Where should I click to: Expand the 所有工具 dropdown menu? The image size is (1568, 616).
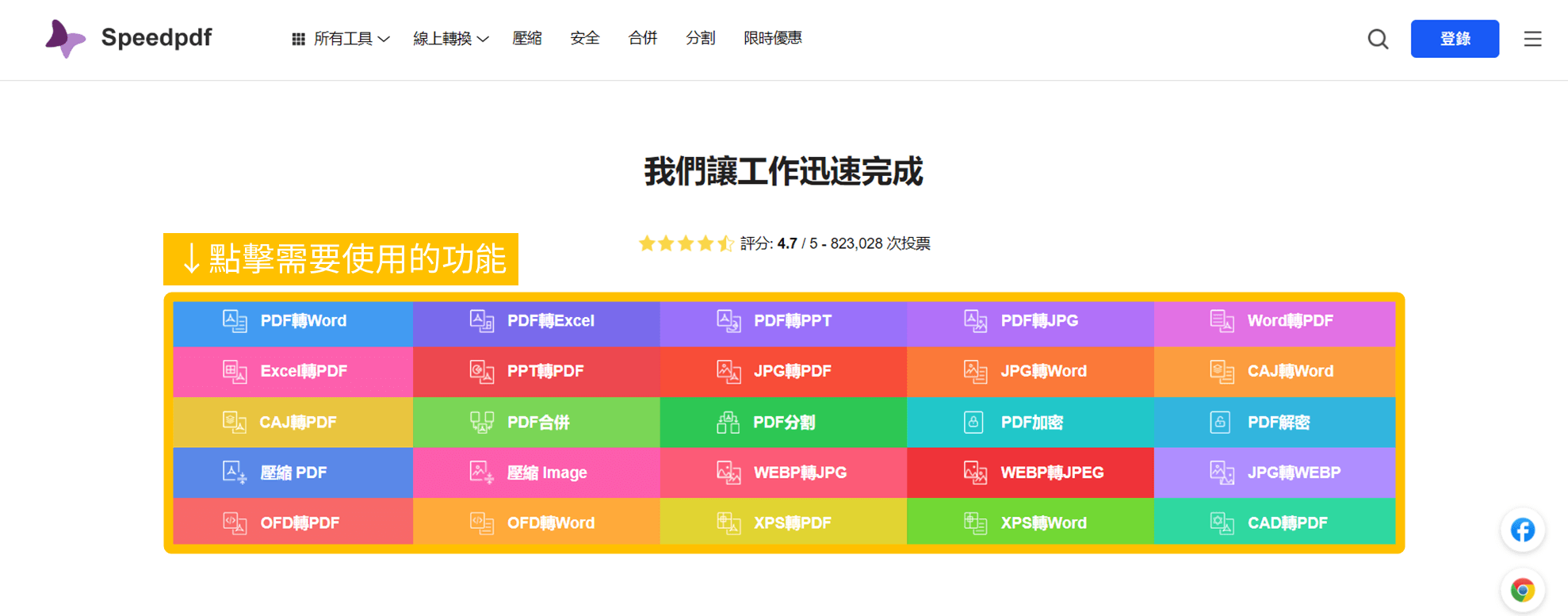(x=341, y=39)
